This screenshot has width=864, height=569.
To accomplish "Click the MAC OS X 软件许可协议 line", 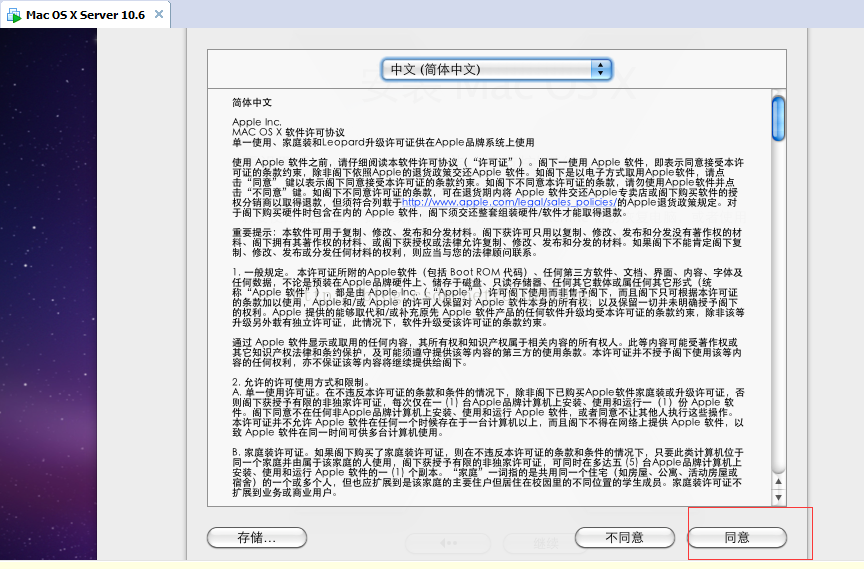I will click(288, 132).
